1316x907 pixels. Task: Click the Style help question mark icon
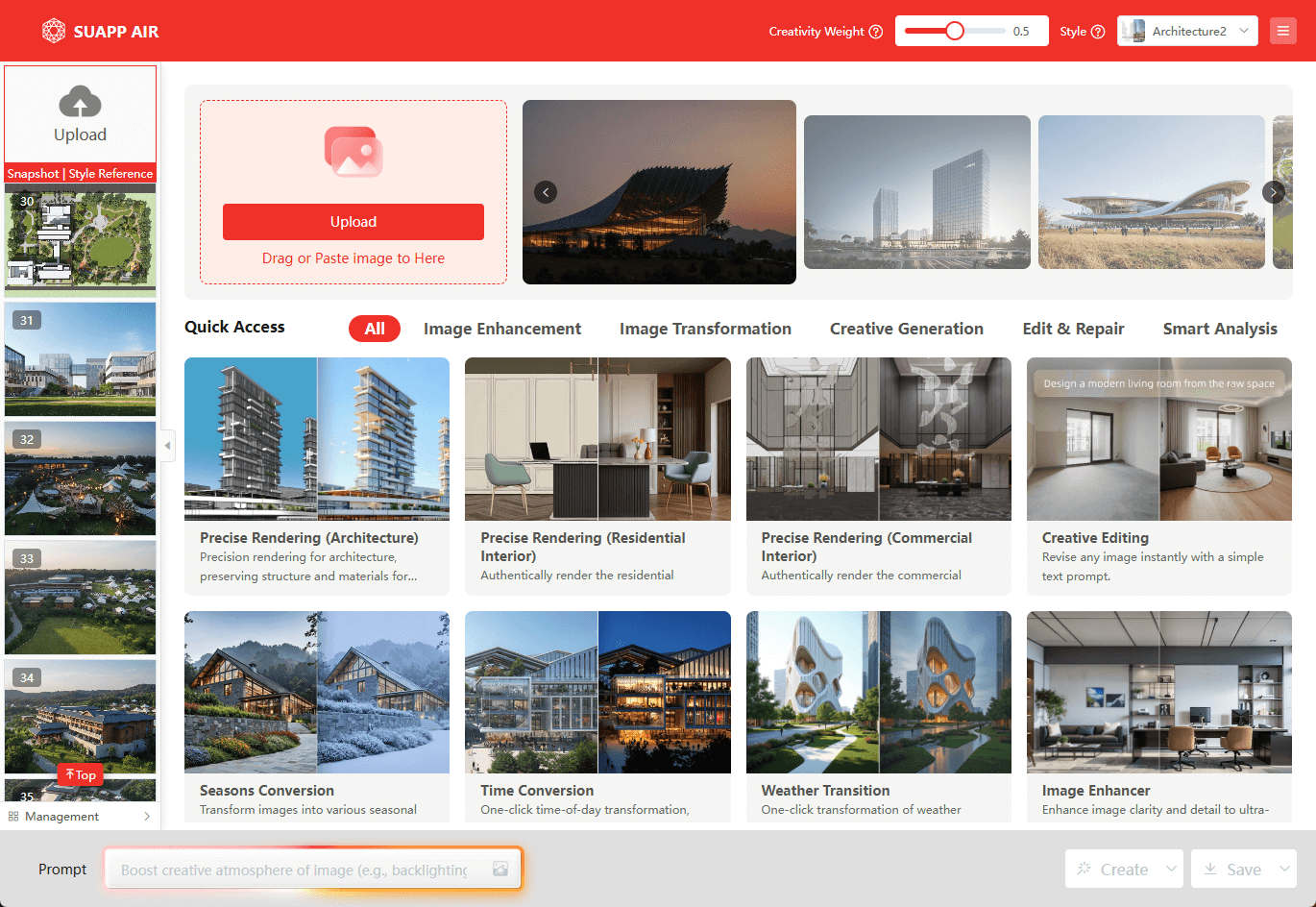pos(1098,32)
